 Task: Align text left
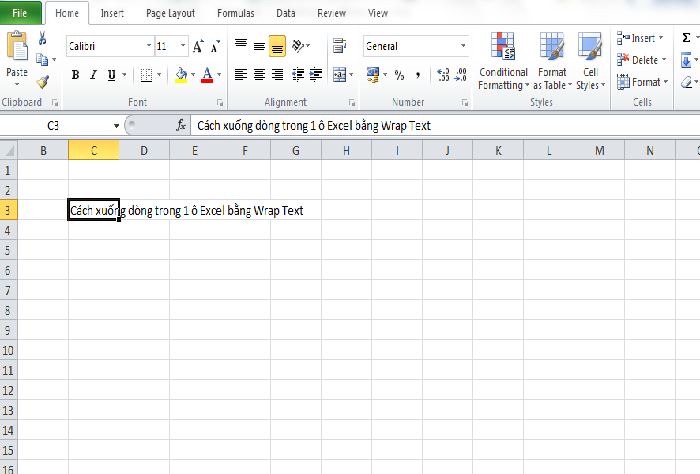pos(241,75)
